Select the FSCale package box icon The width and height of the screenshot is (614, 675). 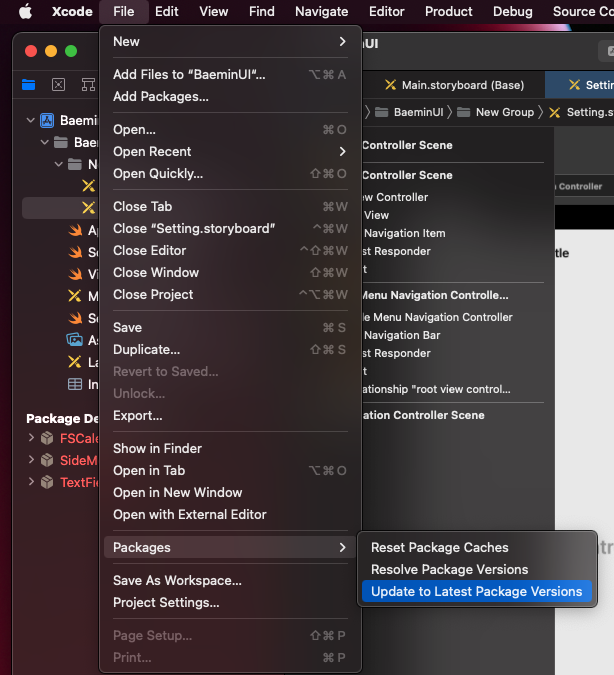[47, 438]
